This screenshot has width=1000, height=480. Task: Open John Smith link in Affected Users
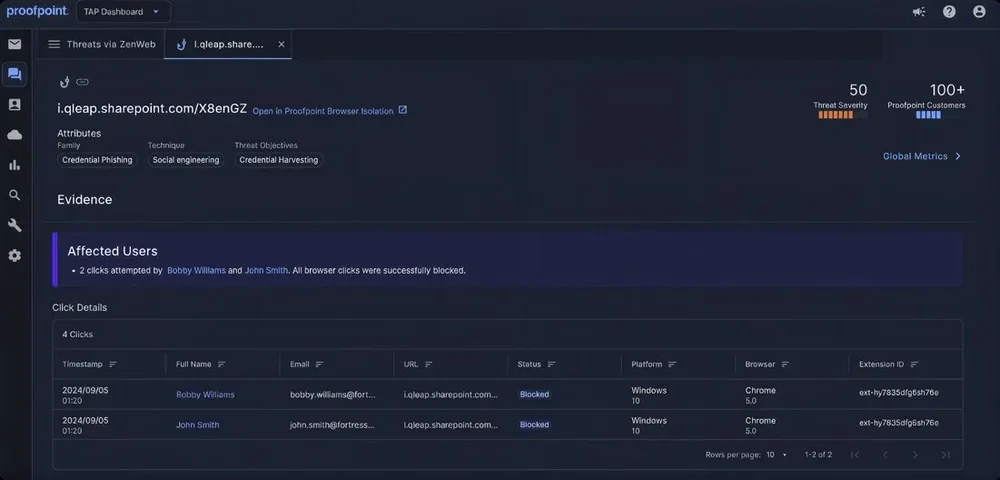pos(266,270)
